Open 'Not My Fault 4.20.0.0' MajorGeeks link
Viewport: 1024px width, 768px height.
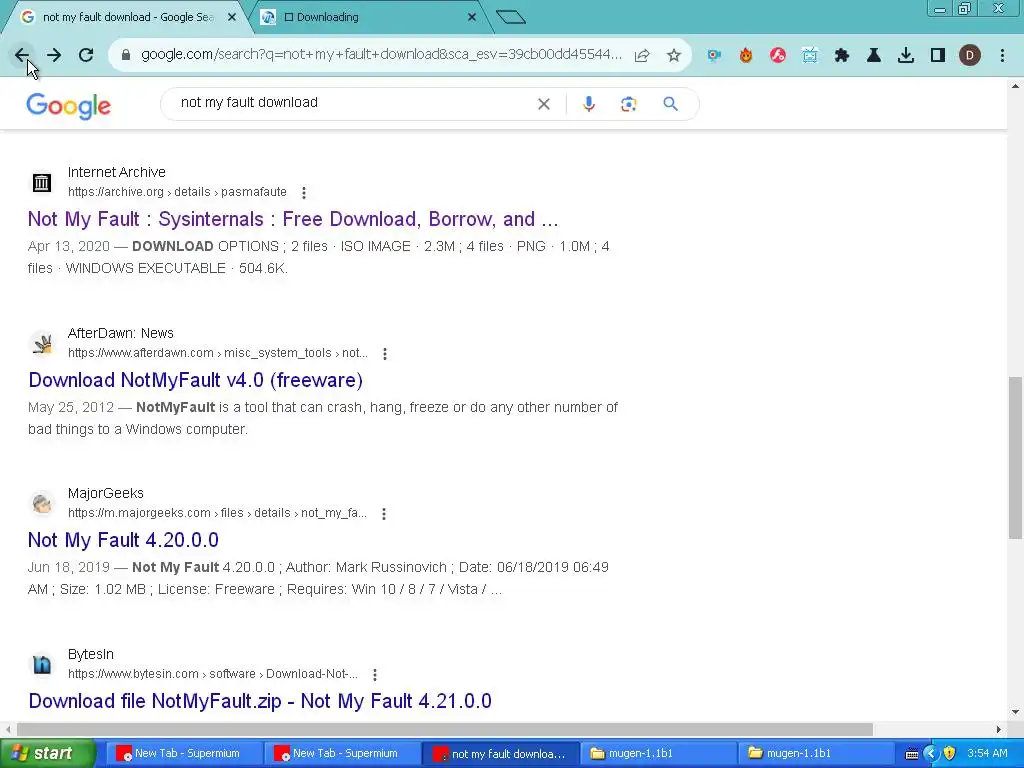coord(123,540)
